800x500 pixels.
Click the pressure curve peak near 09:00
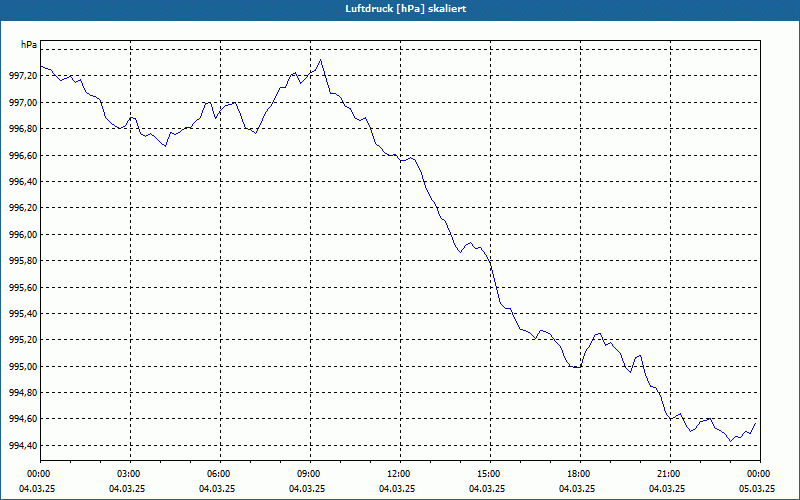[320, 60]
